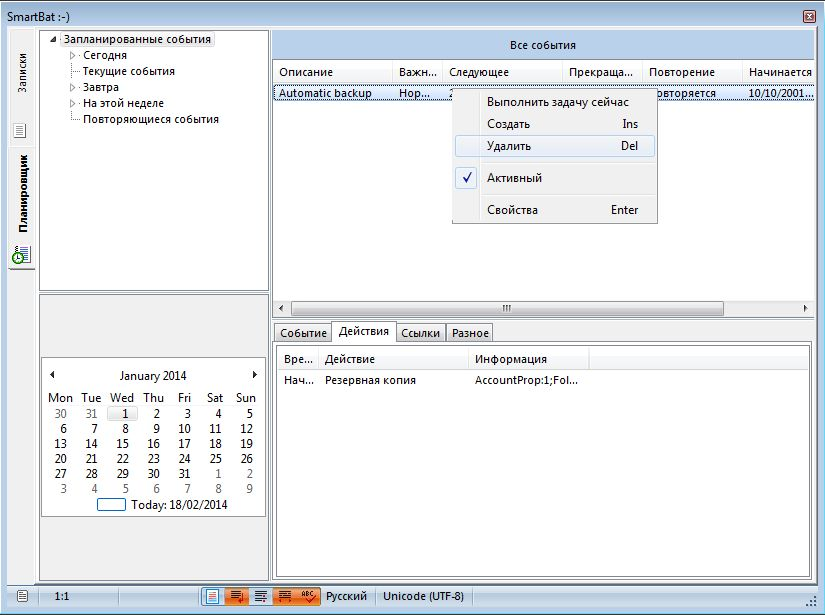
Task: Select Текущие события in the tree
Action: [128, 71]
